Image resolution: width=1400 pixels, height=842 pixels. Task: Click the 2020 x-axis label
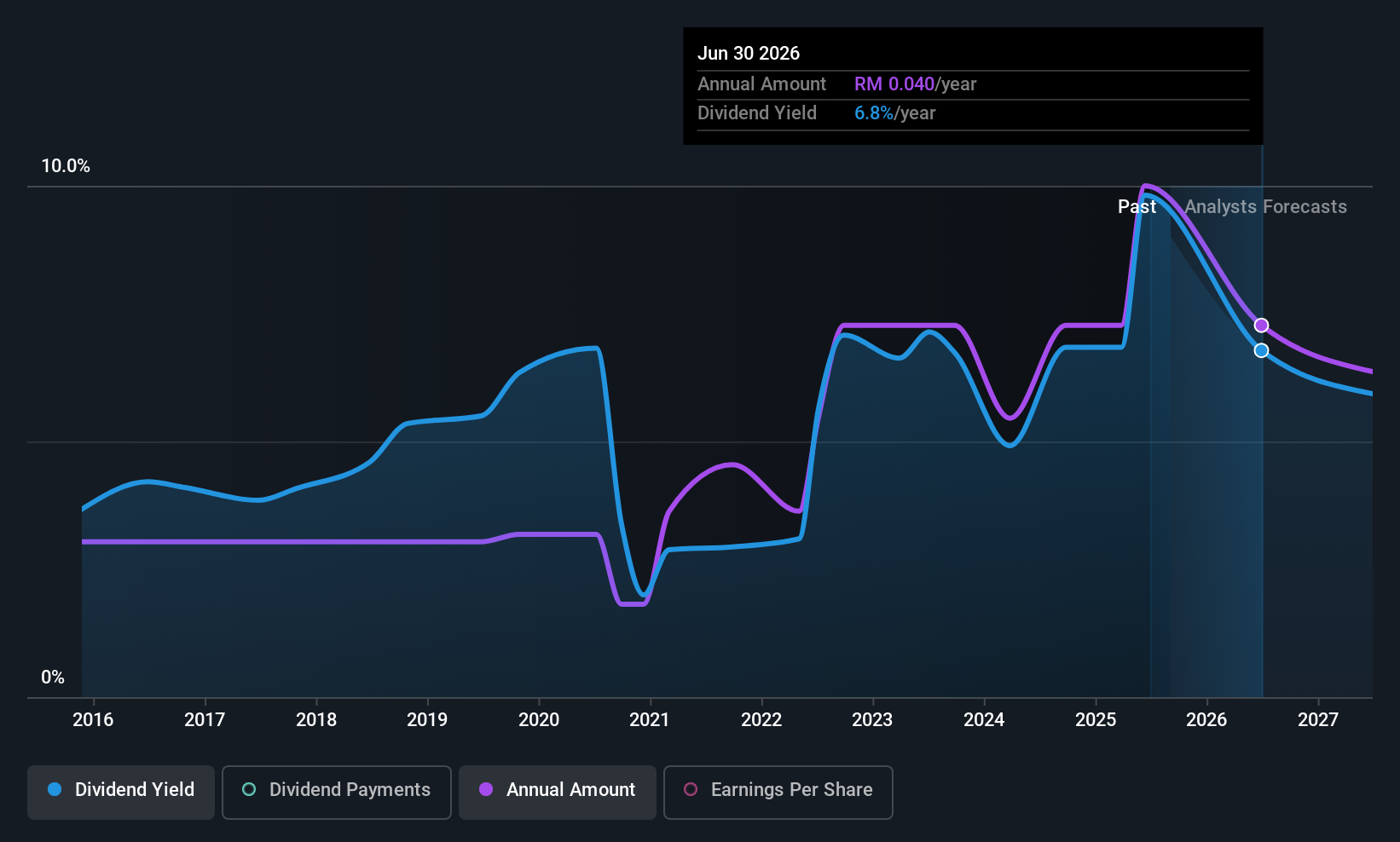539,720
